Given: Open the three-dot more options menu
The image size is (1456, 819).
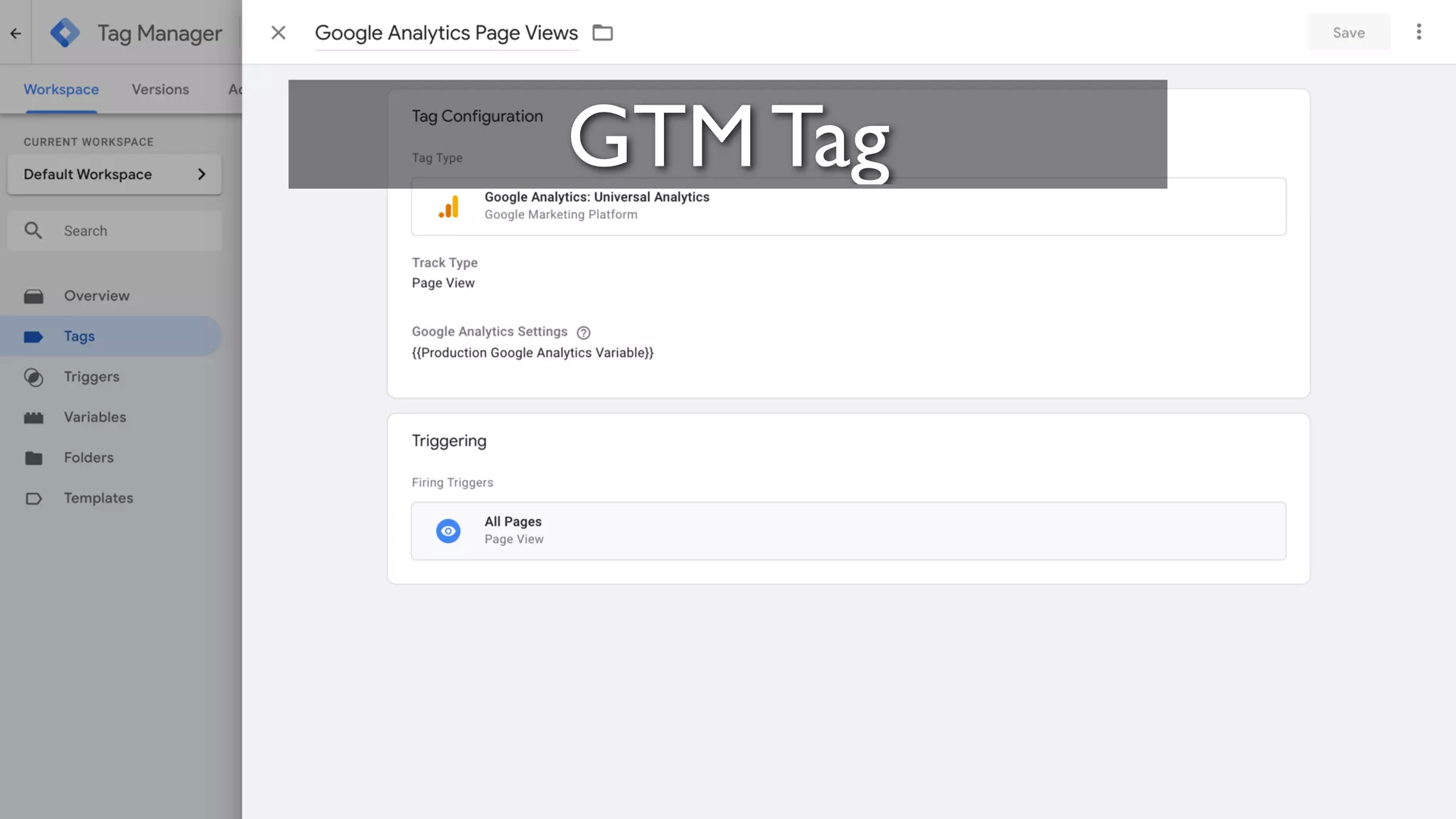Looking at the screenshot, I should (x=1418, y=32).
